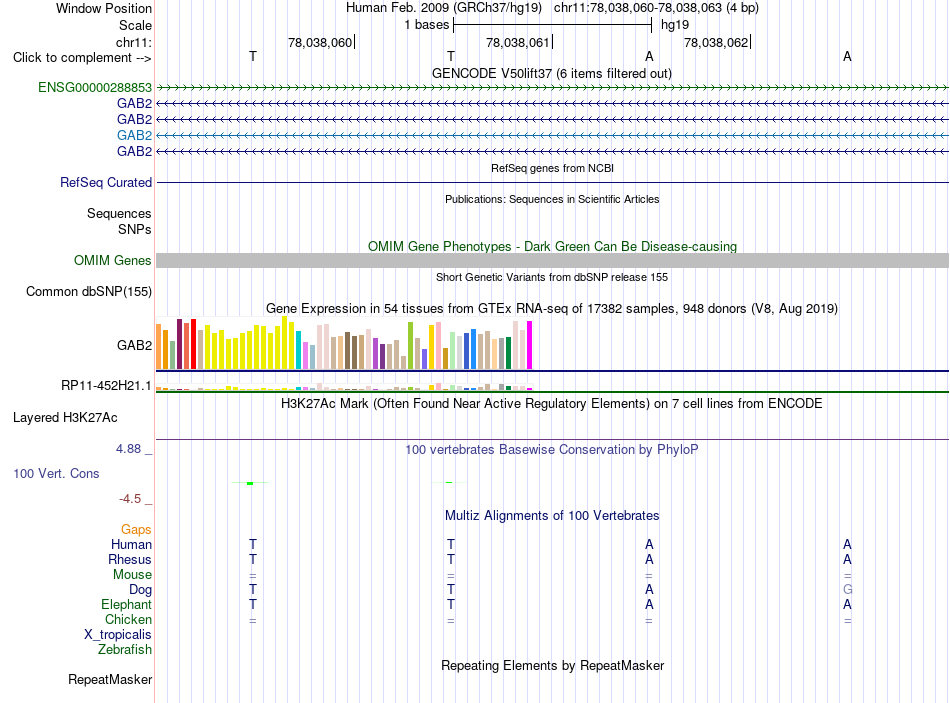The height and width of the screenshot is (703, 950).
Task: Select the Rhesus species label
Action: coord(130,559)
